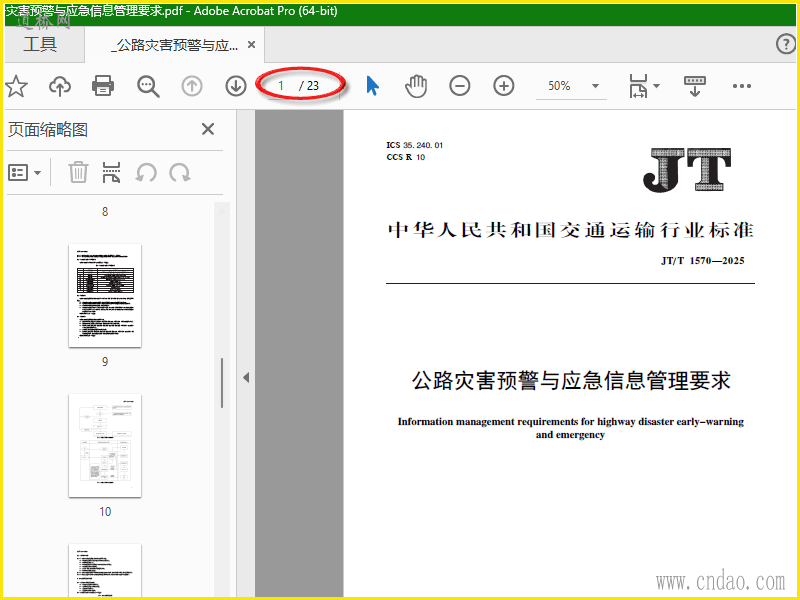This screenshot has height=600, width=800.
Task: Open the help question mark
Action: [786, 44]
